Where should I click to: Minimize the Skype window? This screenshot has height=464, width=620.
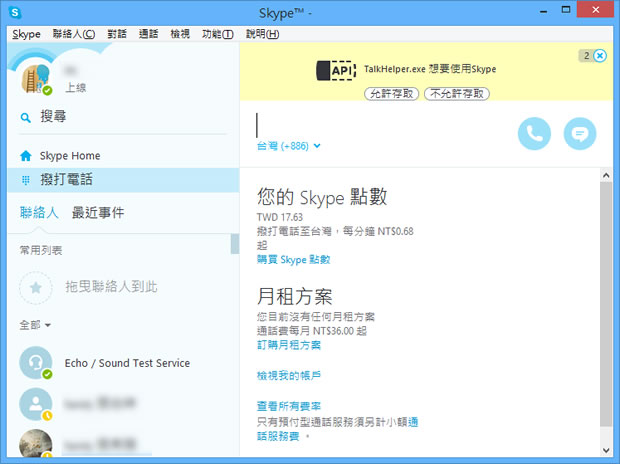pos(544,11)
